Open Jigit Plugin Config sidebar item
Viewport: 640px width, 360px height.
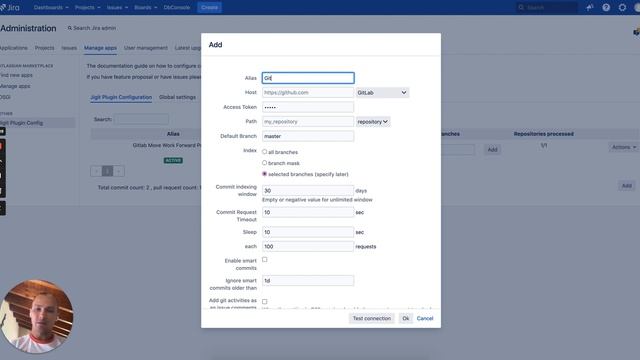pos(37,123)
